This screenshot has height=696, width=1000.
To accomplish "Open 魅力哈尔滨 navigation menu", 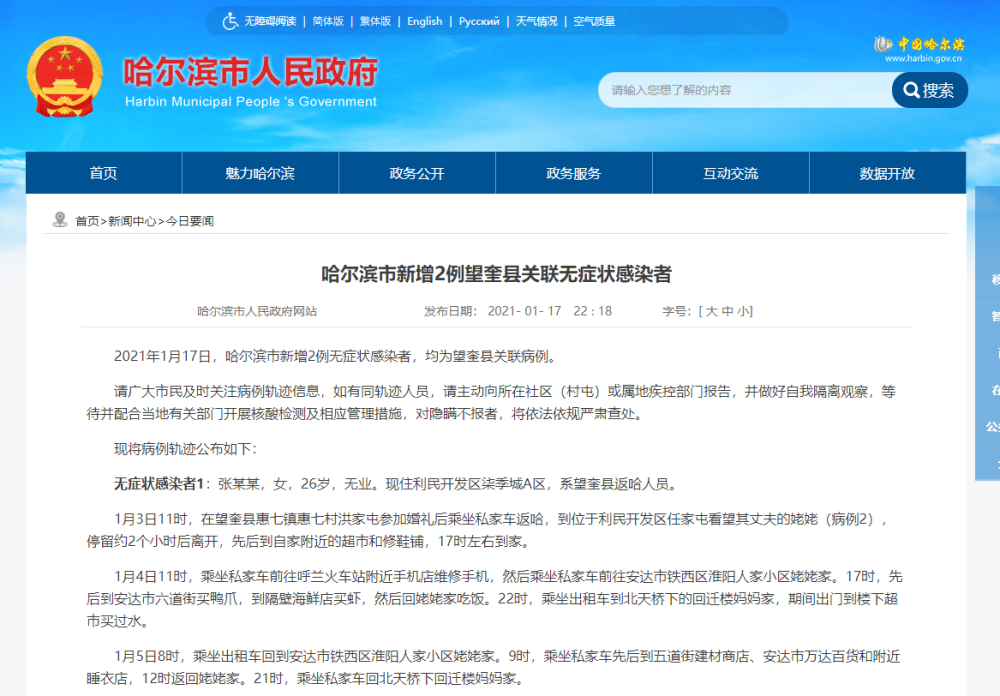I will (260, 173).
